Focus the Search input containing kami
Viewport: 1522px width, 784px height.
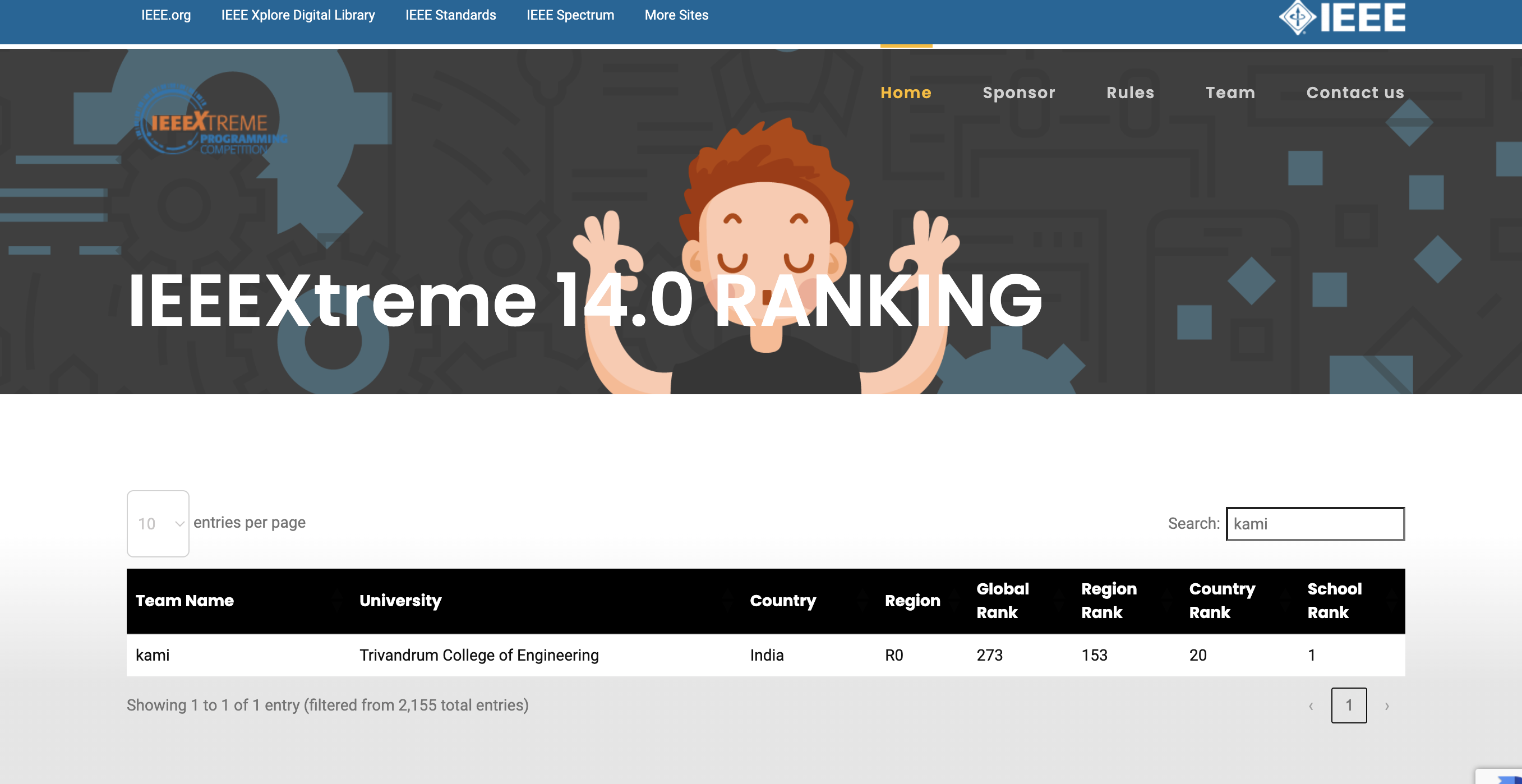(x=1315, y=524)
